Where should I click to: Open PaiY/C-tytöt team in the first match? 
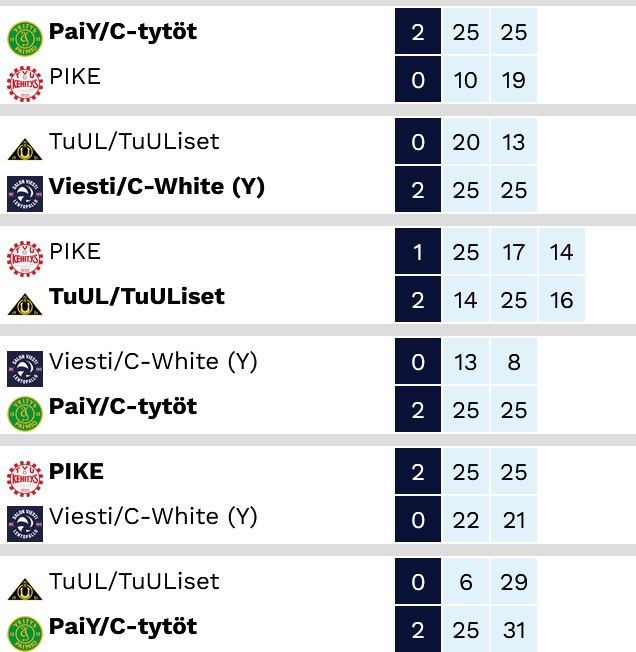click(123, 32)
